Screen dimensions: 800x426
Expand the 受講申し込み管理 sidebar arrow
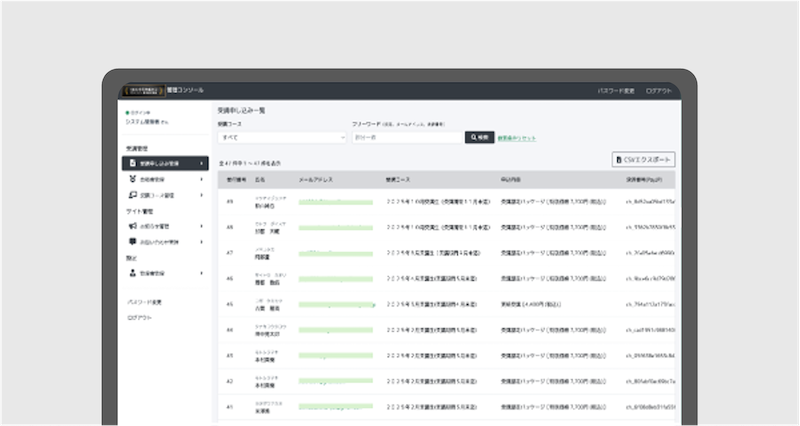[x=202, y=163]
